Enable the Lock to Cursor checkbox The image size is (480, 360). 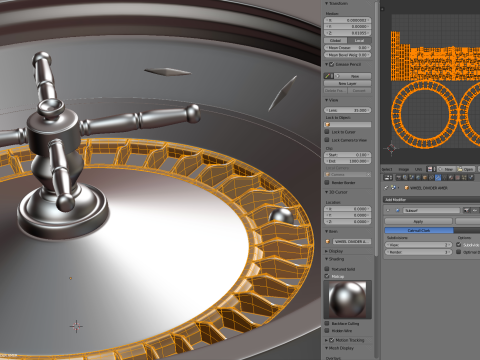pyautogui.click(x=327, y=132)
